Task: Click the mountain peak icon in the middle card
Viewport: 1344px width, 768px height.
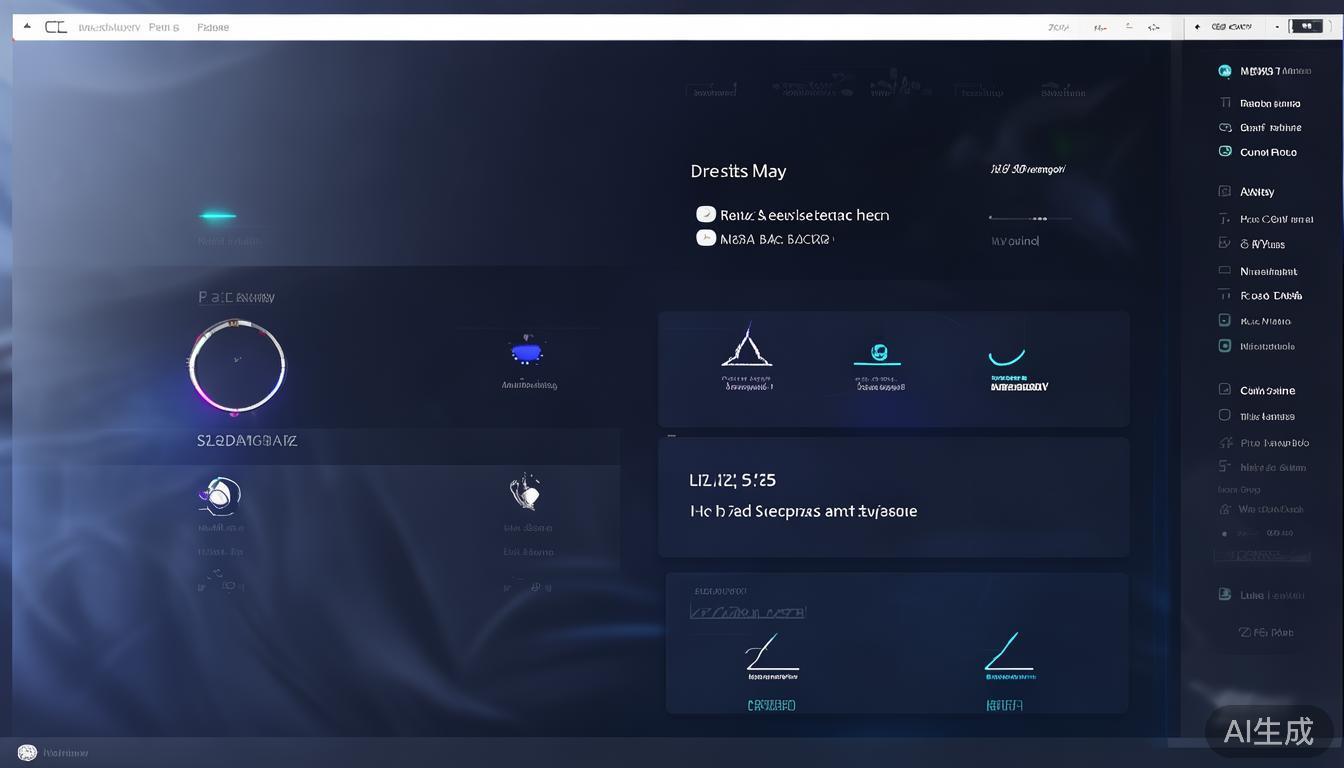Action: pos(747,346)
